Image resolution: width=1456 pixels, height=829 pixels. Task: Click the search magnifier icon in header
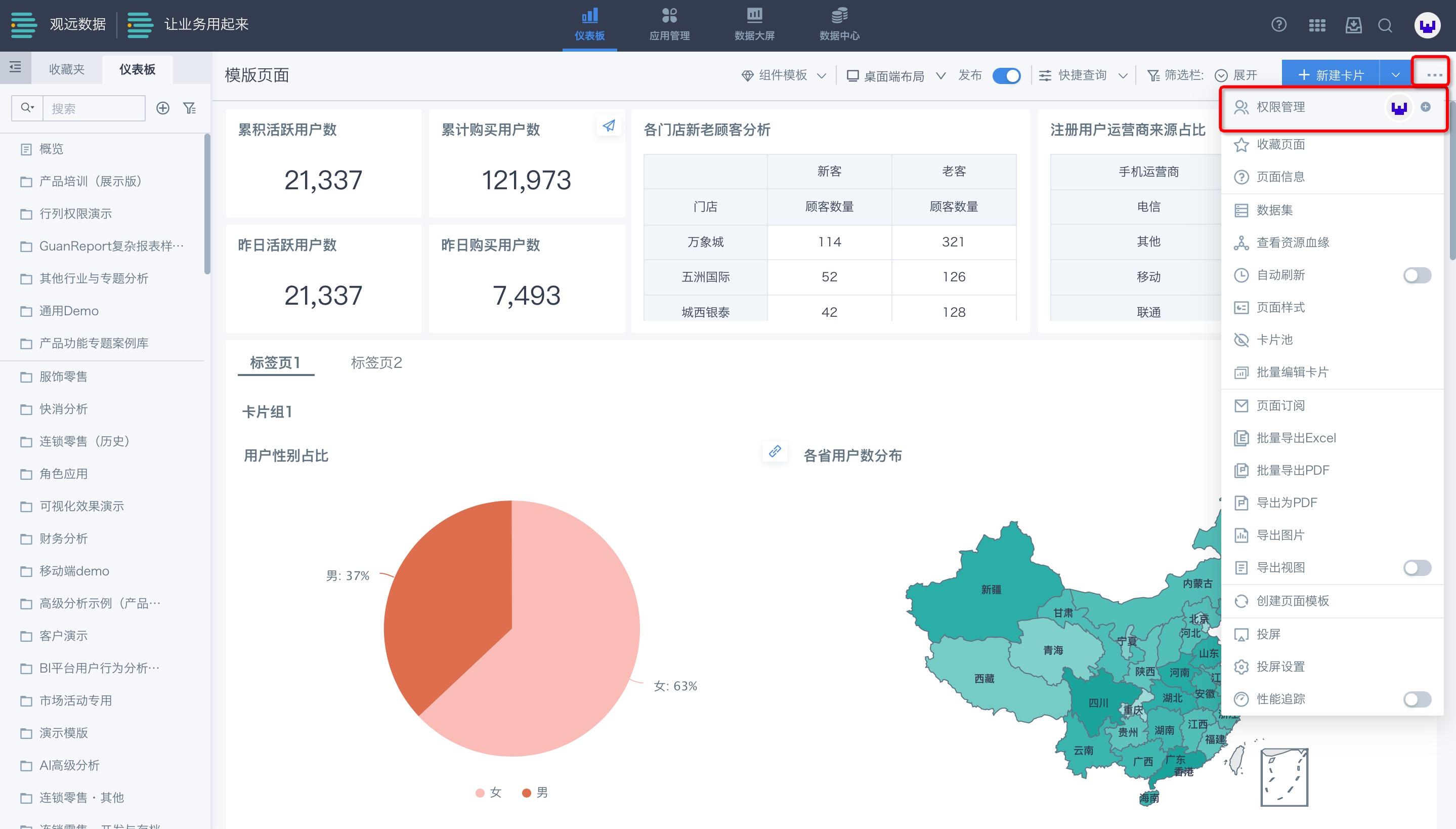pos(1385,26)
